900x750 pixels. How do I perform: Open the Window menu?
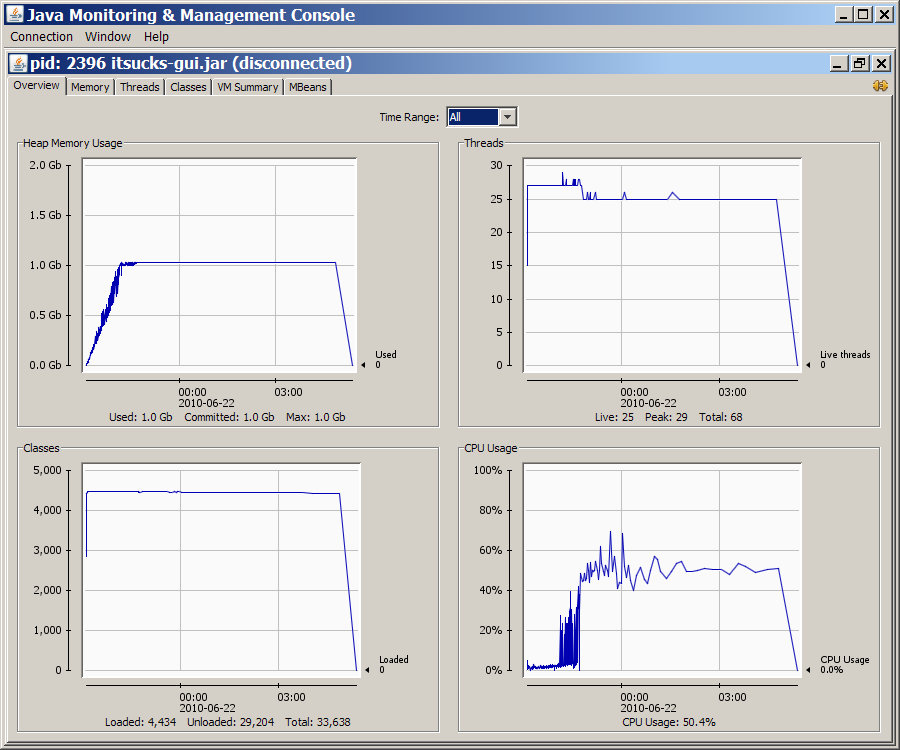pyautogui.click(x=108, y=37)
